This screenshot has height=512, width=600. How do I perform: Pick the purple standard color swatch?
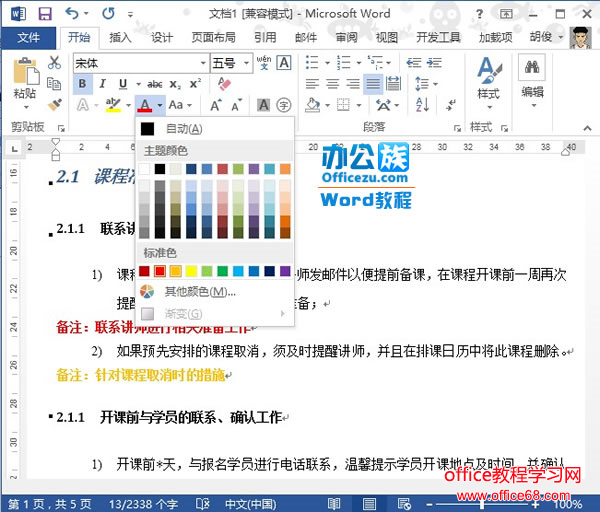285,271
